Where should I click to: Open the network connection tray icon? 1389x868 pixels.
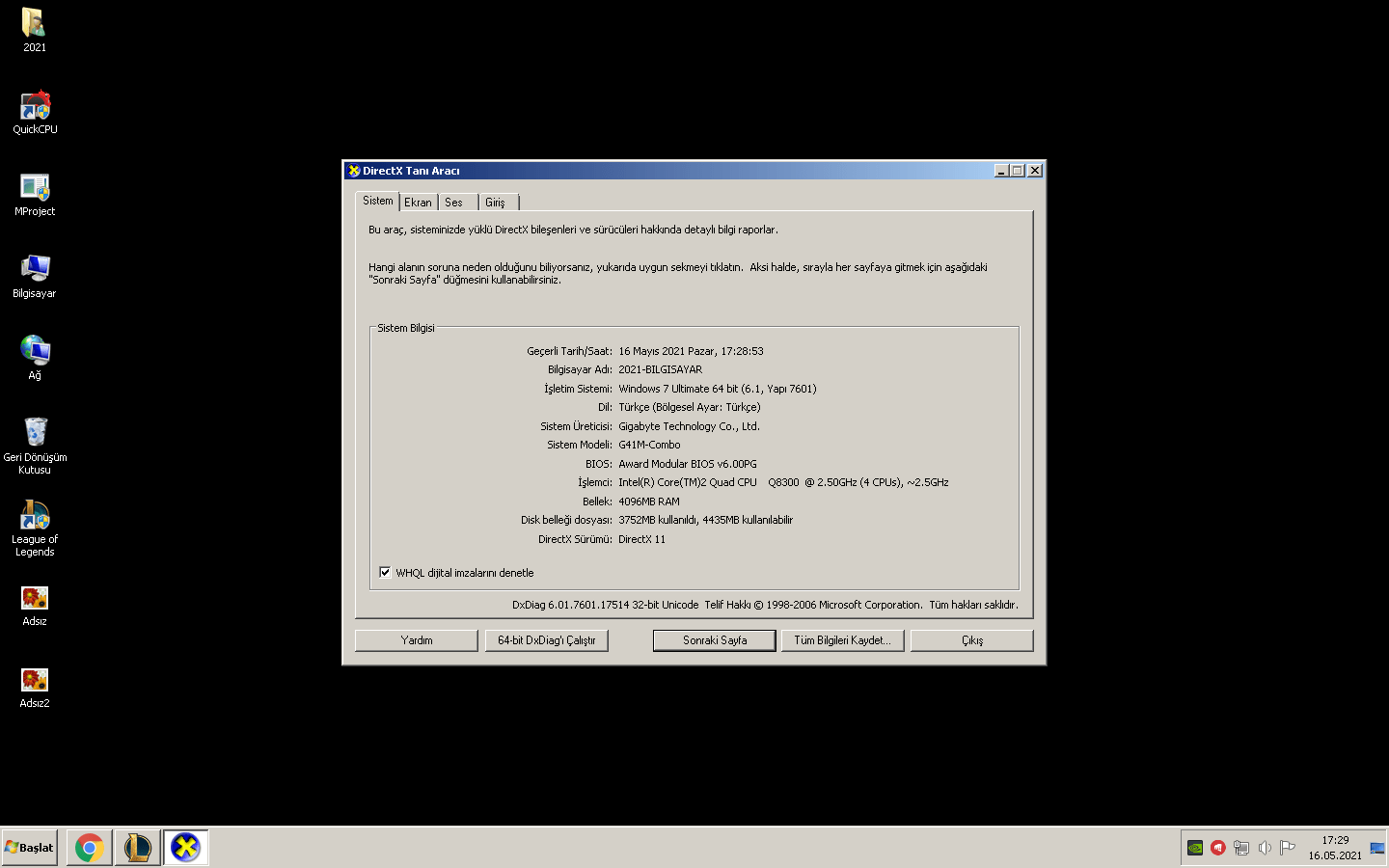click(1241, 848)
